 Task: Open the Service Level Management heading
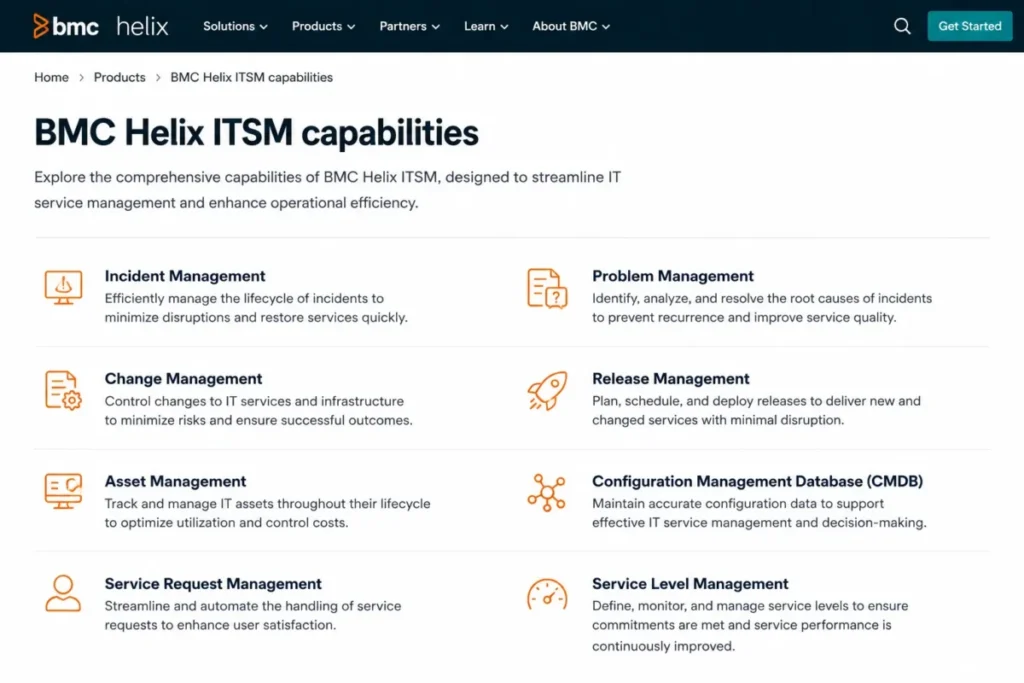click(x=690, y=584)
